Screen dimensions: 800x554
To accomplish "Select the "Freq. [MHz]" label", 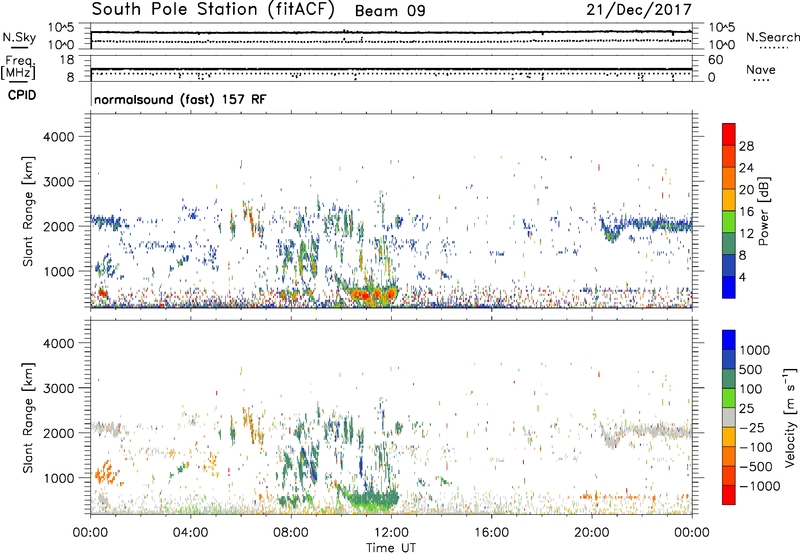I will coord(18,68).
